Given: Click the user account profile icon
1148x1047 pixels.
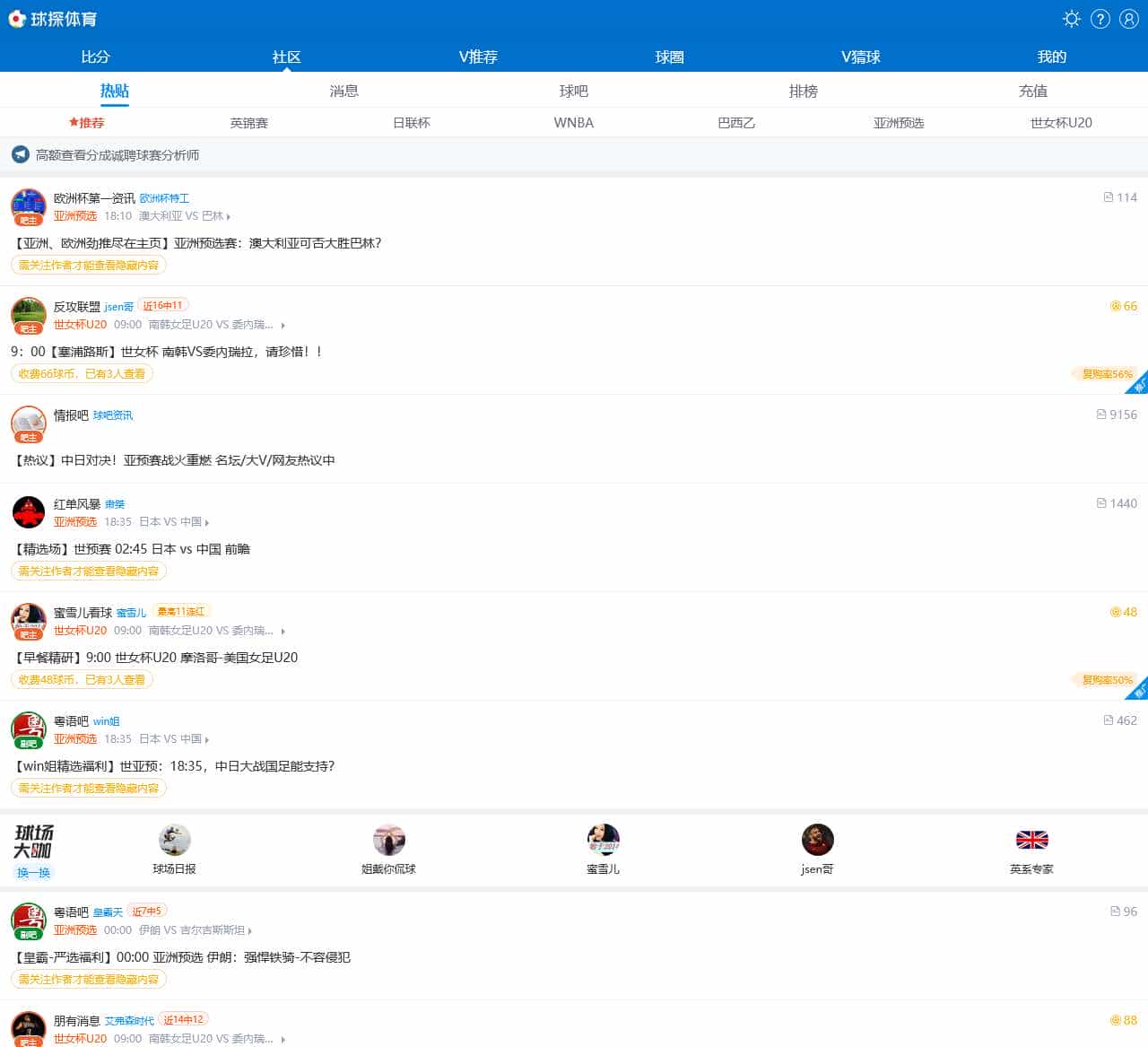Looking at the screenshot, I should [1129, 19].
